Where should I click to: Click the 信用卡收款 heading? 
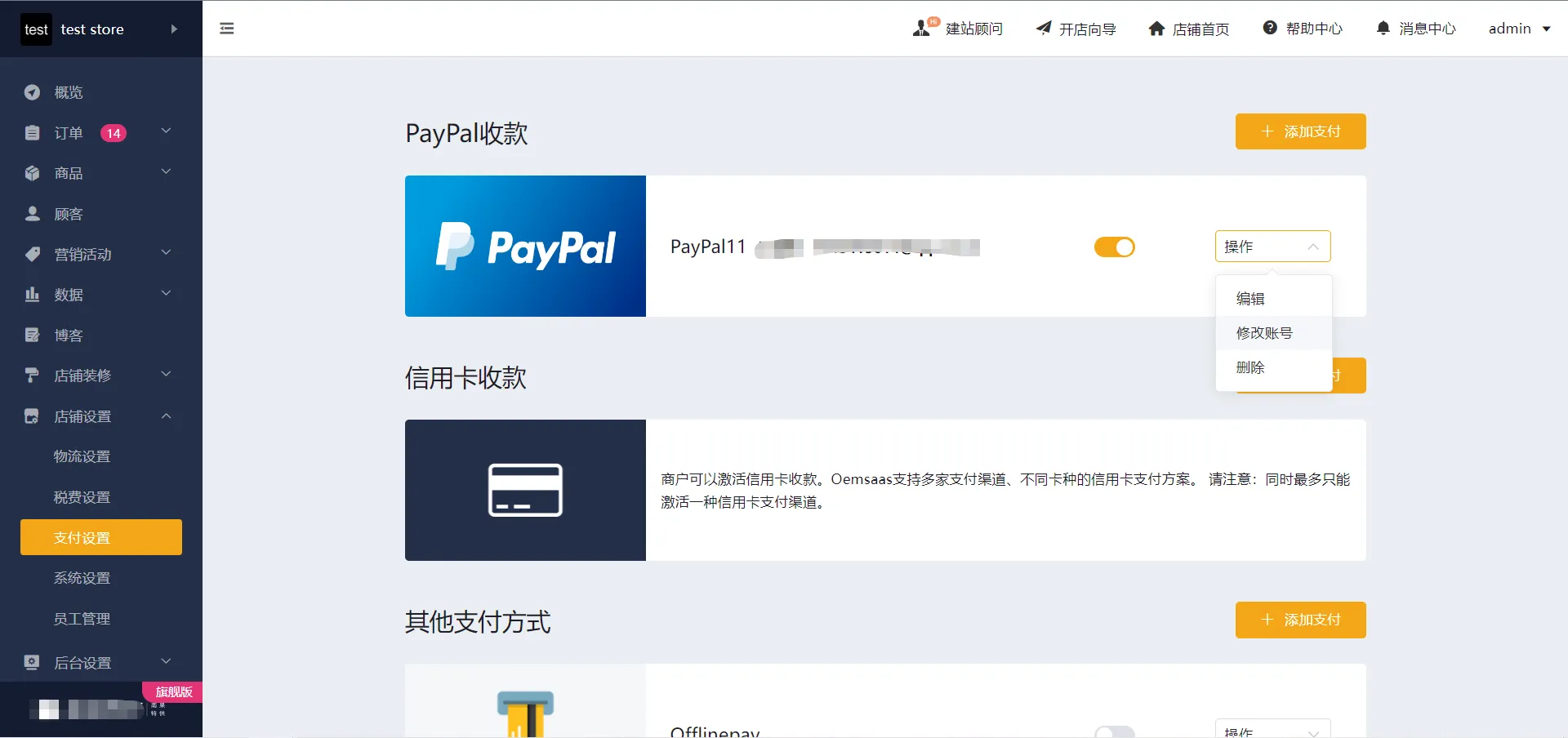465,377
